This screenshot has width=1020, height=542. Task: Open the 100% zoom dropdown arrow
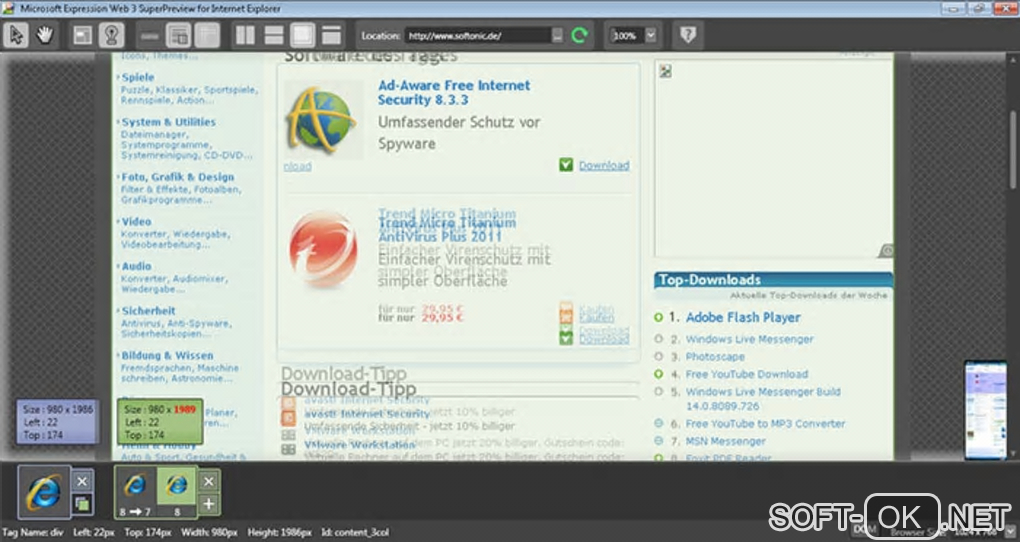click(651, 35)
